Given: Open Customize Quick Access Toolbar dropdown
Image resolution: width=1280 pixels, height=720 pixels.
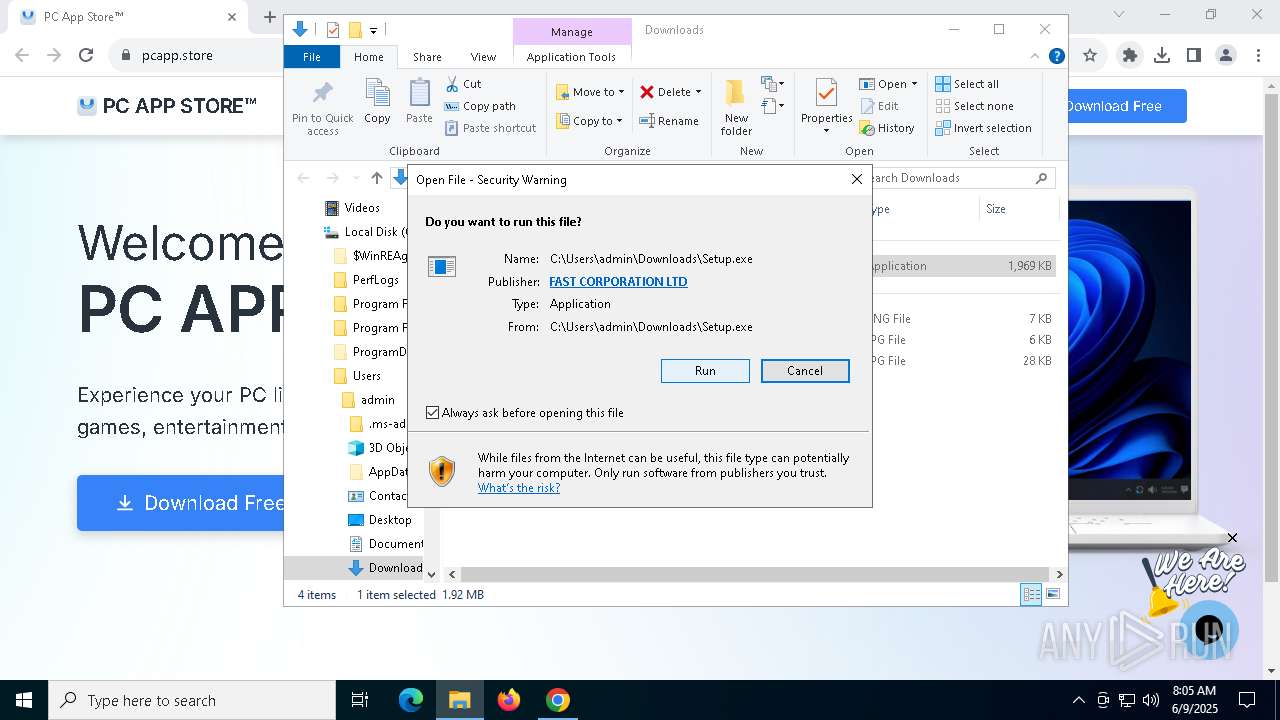Looking at the screenshot, I should click(373, 31).
